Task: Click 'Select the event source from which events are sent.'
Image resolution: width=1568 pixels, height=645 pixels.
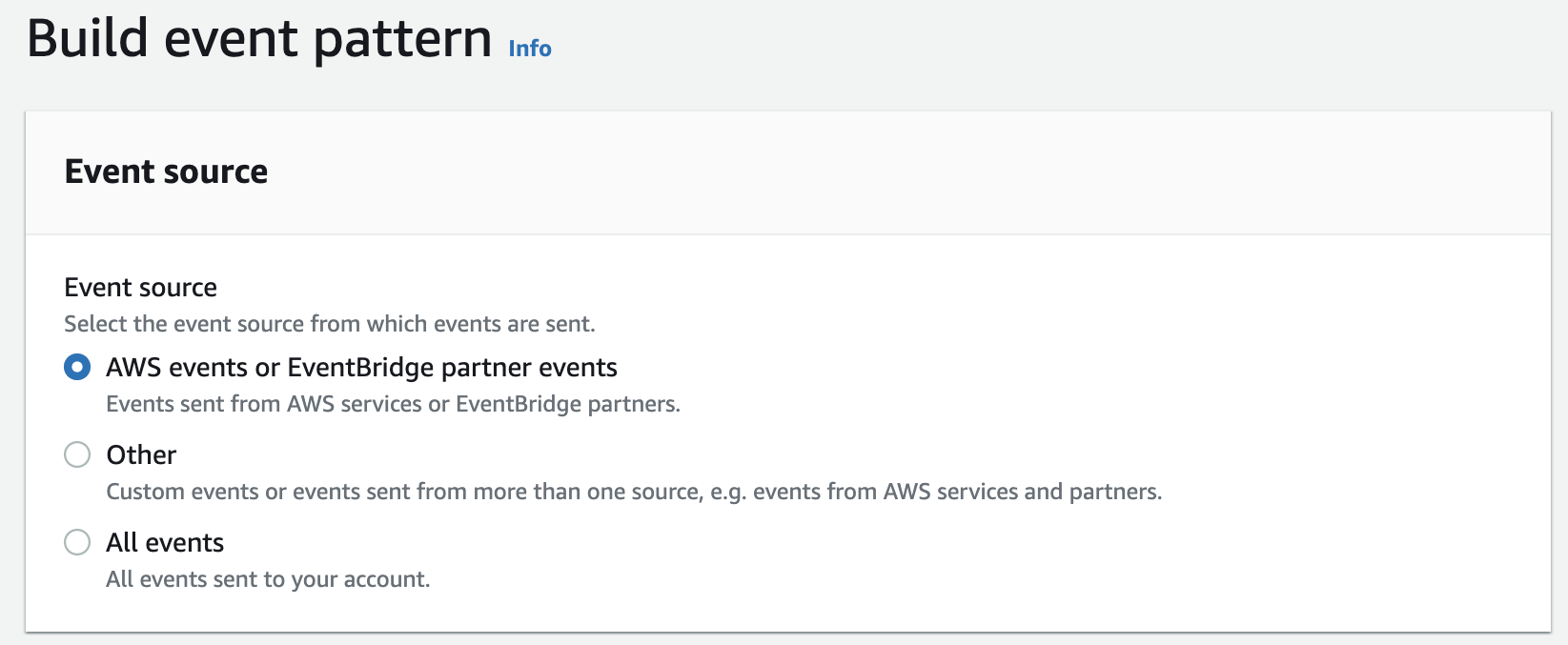Action: pyautogui.click(x=330, y=324)
